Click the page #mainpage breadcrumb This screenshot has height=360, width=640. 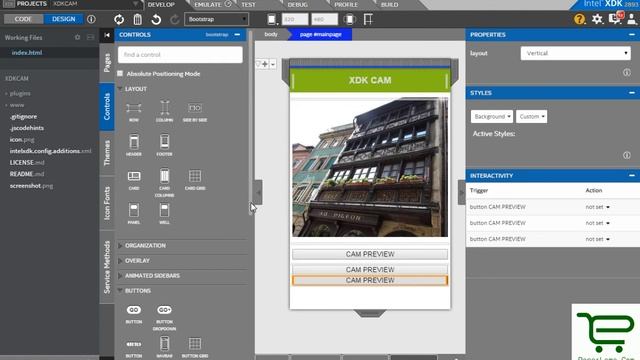[x=320, y=34]
